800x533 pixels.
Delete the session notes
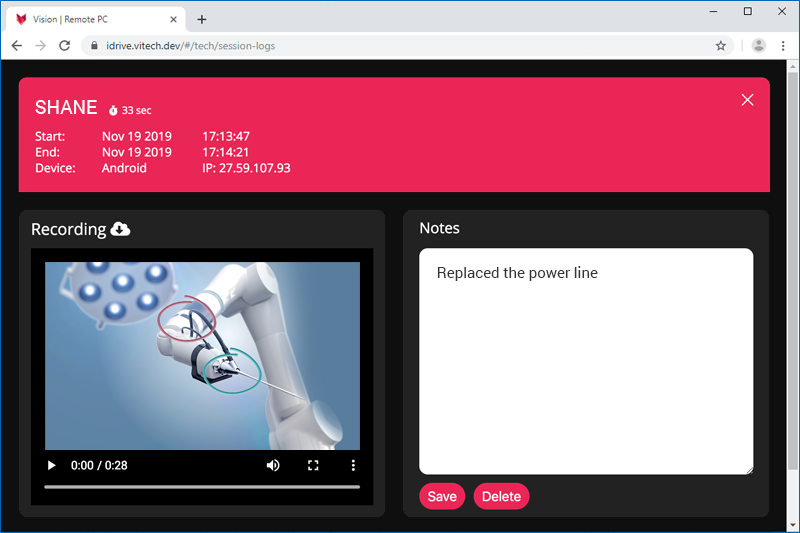[x=501, y=496]
